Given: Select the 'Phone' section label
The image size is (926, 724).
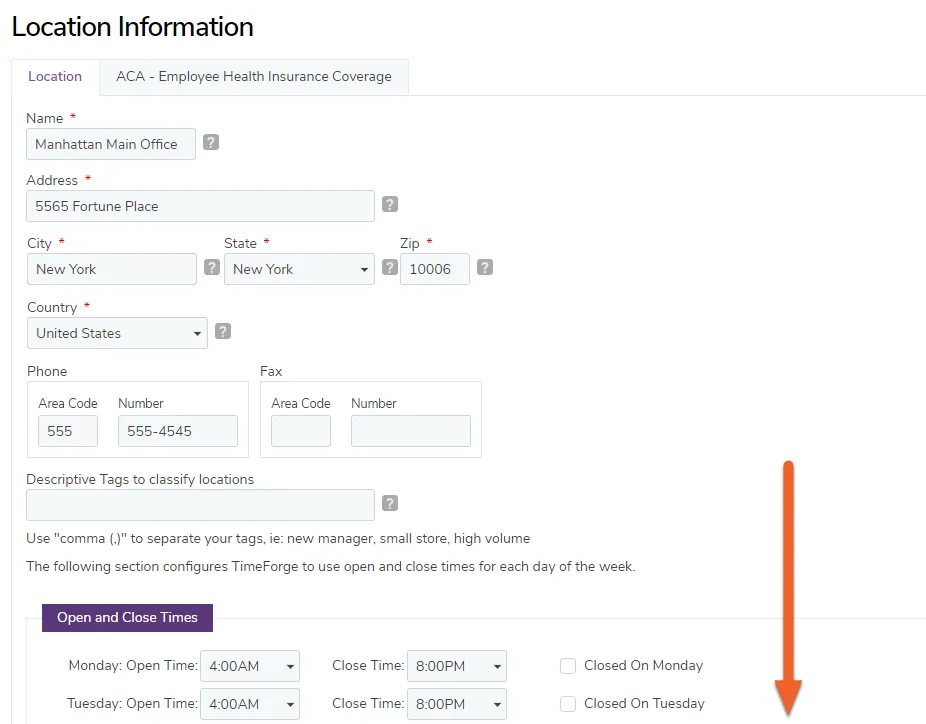Looking at the screenshot, I should 47,371.
